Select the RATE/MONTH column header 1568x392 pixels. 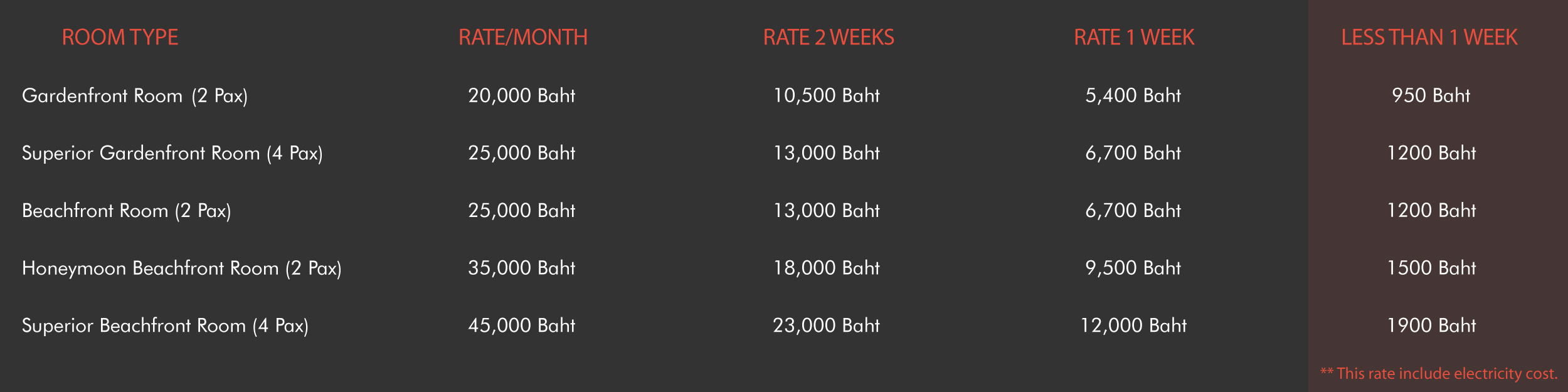coord(523,38)
